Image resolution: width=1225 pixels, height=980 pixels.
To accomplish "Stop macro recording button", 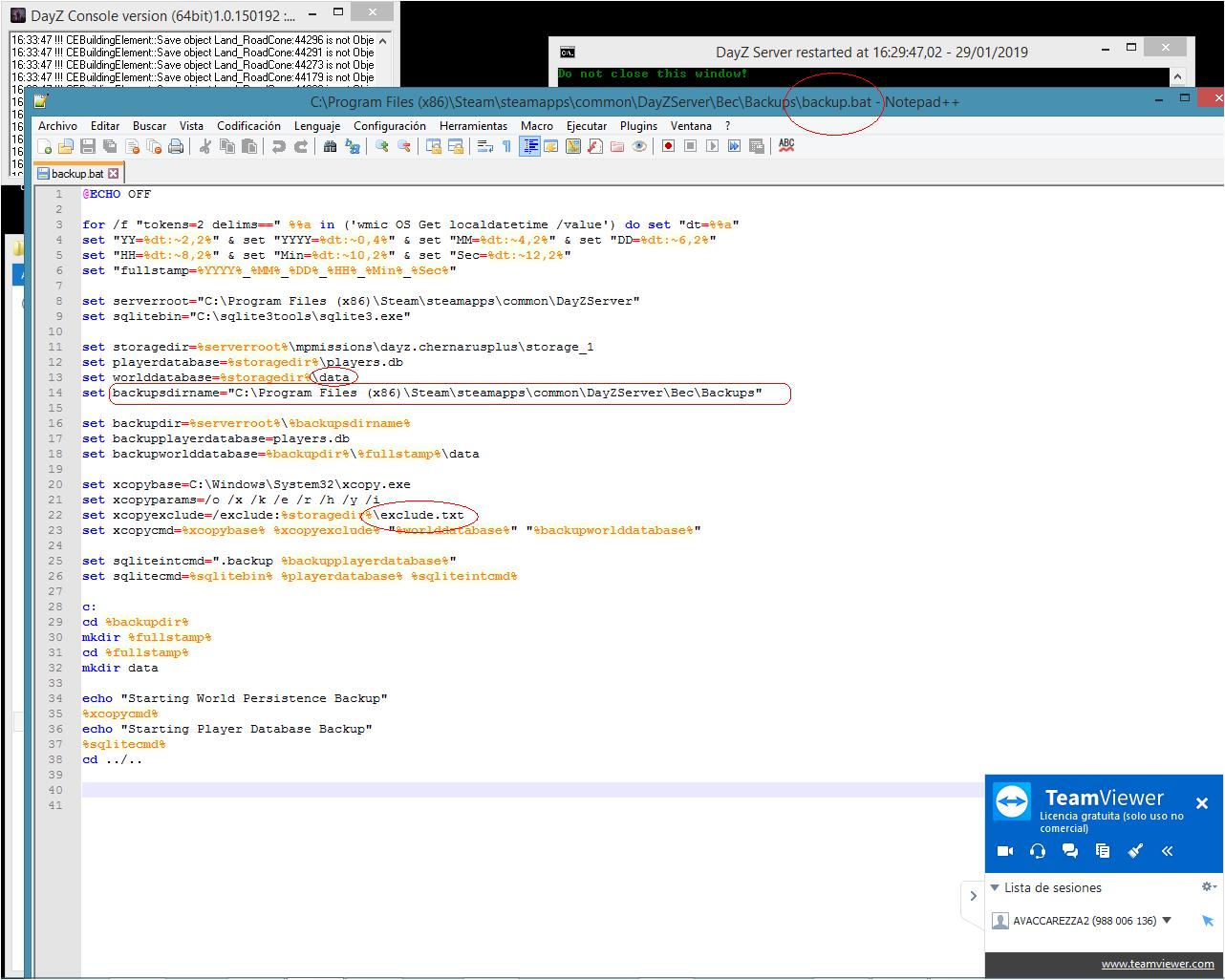I will pos(691,146).
